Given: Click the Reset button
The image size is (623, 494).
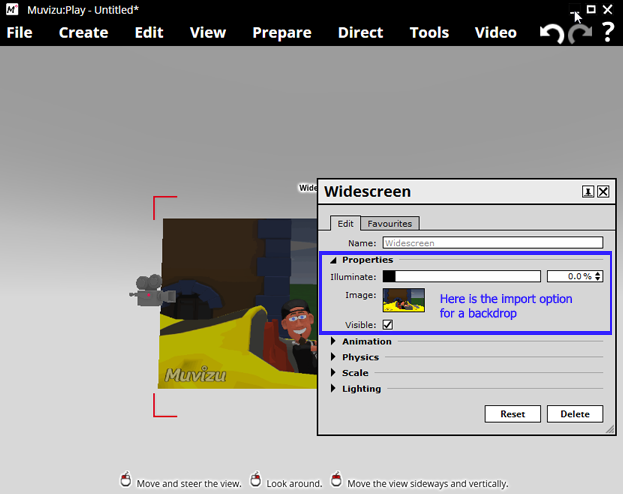Looking at the screenshot, I should [513, 414].
